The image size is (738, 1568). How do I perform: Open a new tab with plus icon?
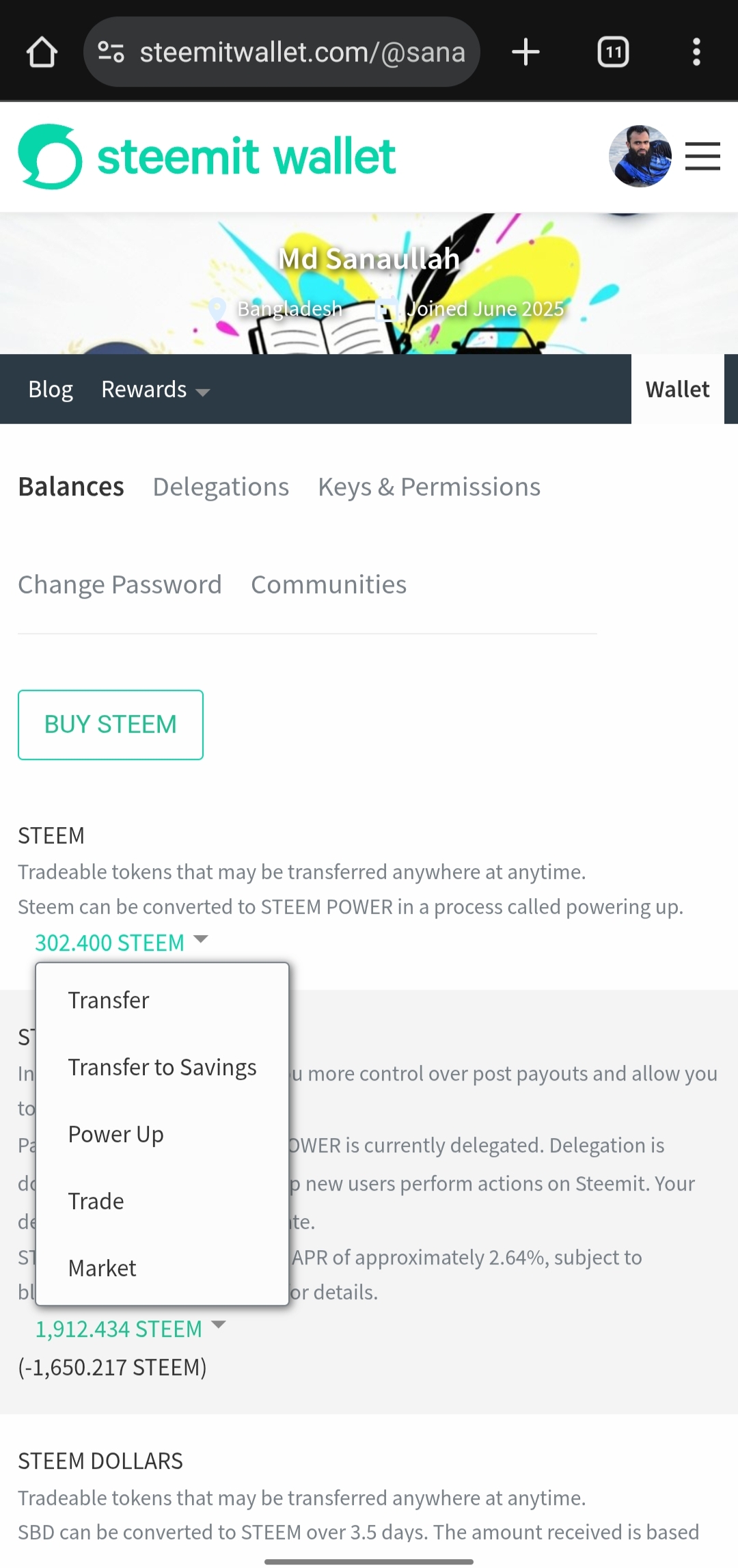coord(525,52)
